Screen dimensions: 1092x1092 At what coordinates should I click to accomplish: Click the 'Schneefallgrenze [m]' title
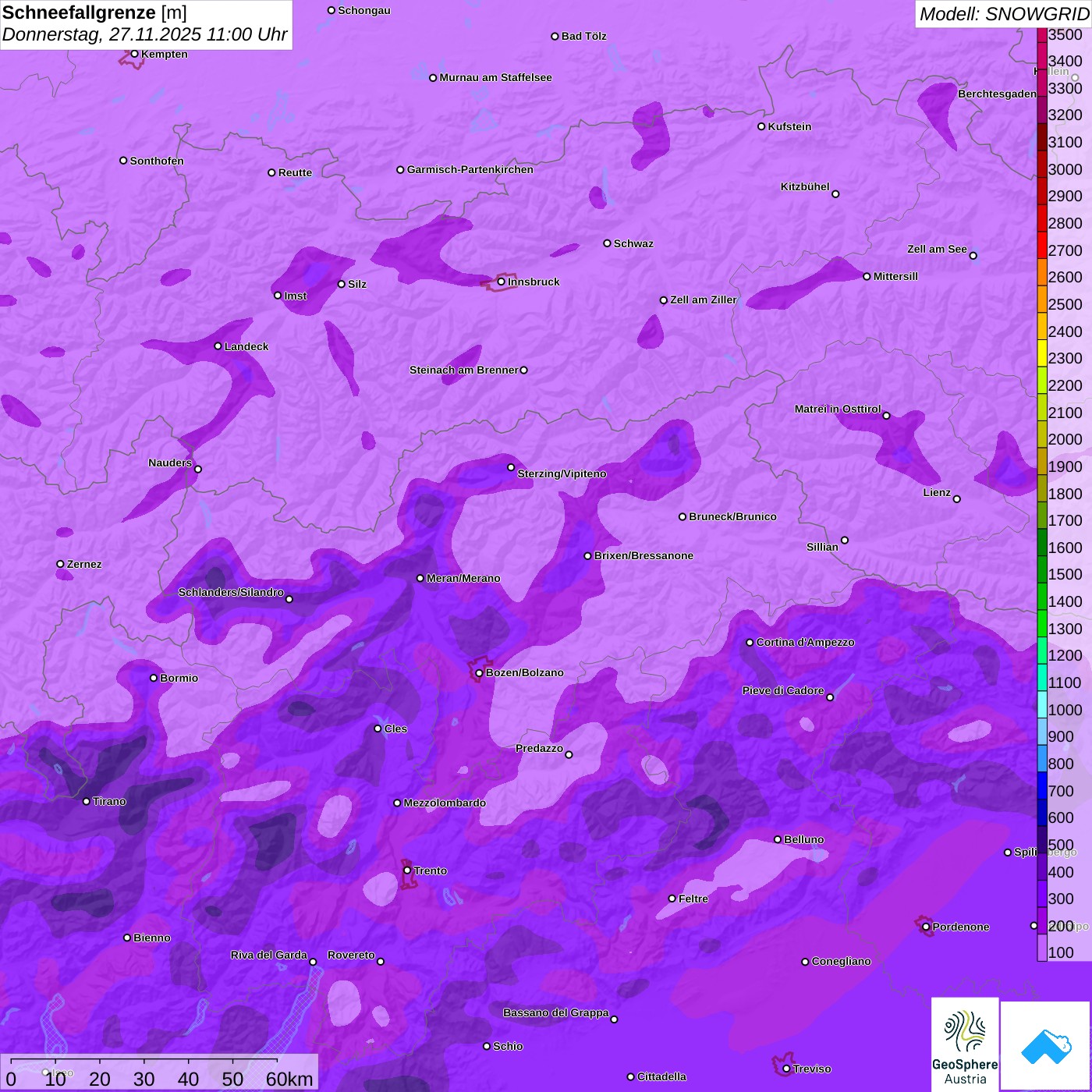coord(94,12)
